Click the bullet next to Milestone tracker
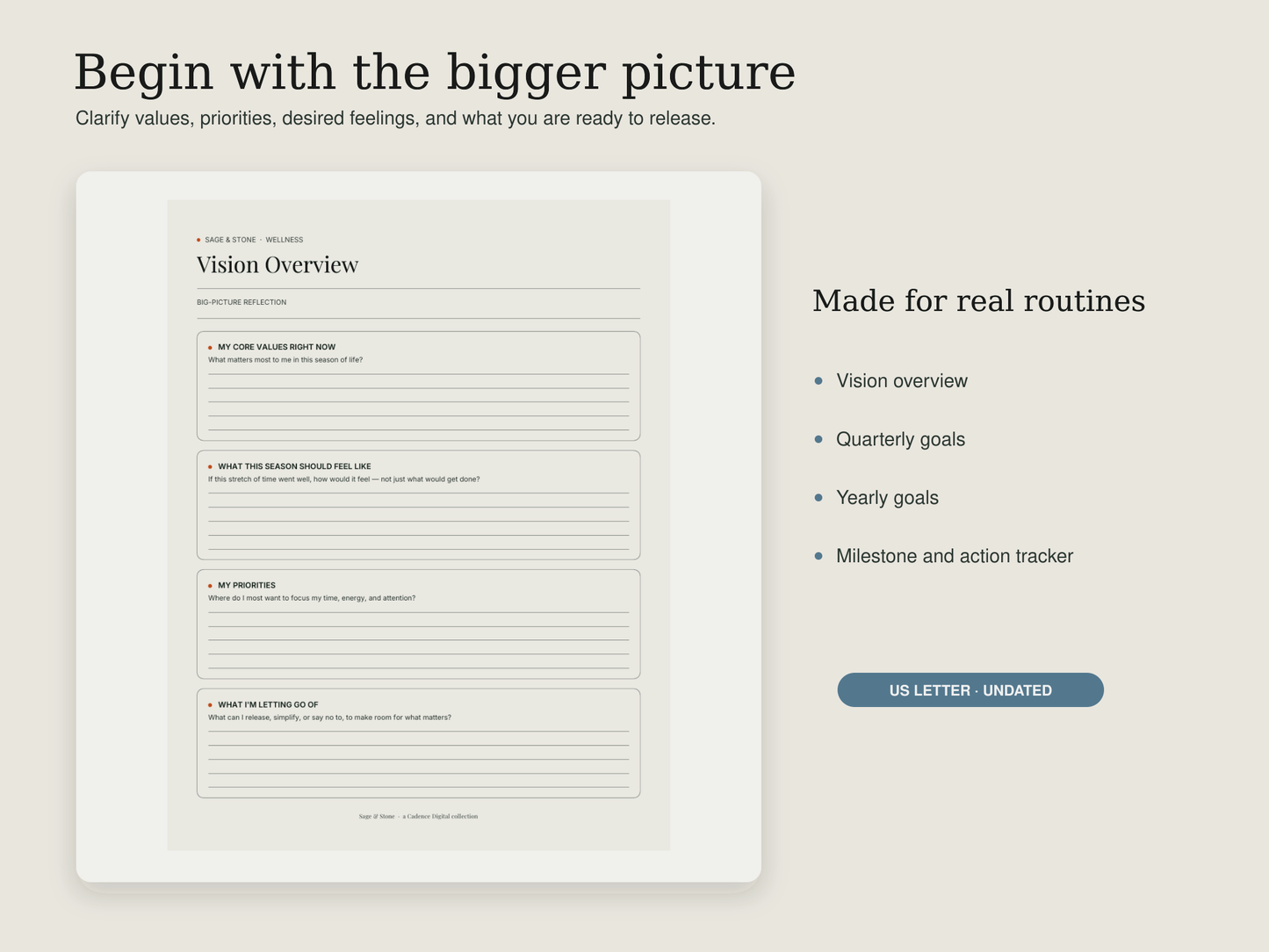The height and width of the screenshot is (952, 1269). point(818,556)
